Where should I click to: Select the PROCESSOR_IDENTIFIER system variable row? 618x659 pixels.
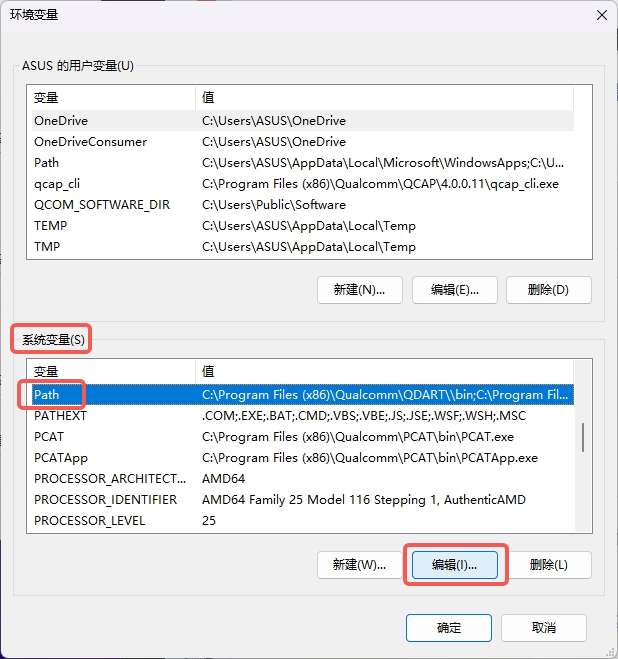coord(303,500)
